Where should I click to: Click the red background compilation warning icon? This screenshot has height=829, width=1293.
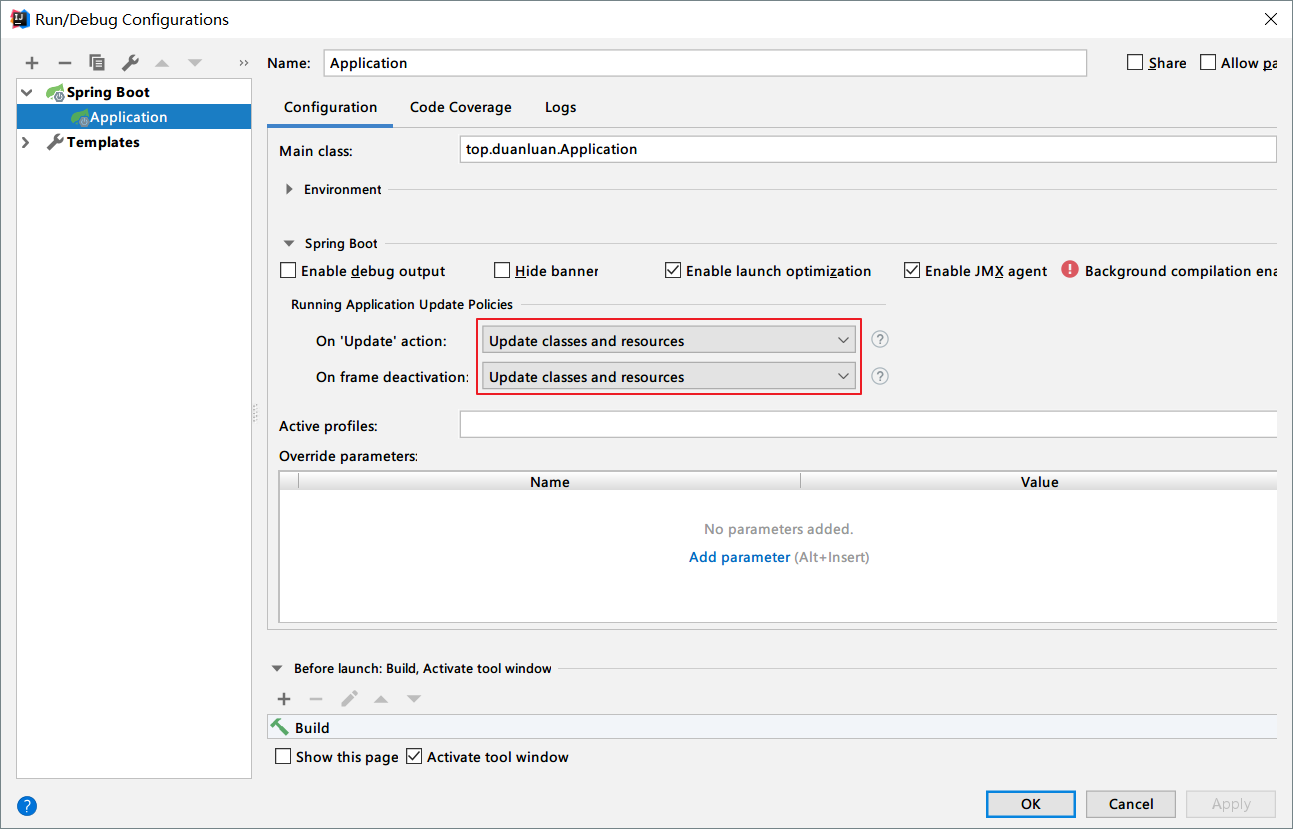[x=1070, y=270]
